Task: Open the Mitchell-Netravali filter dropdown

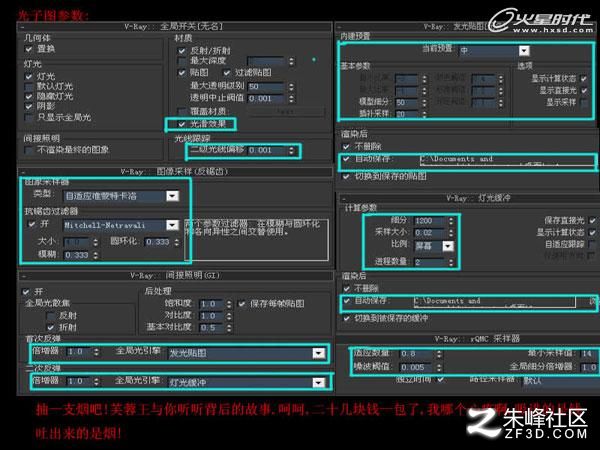Action: coord(173,225)
